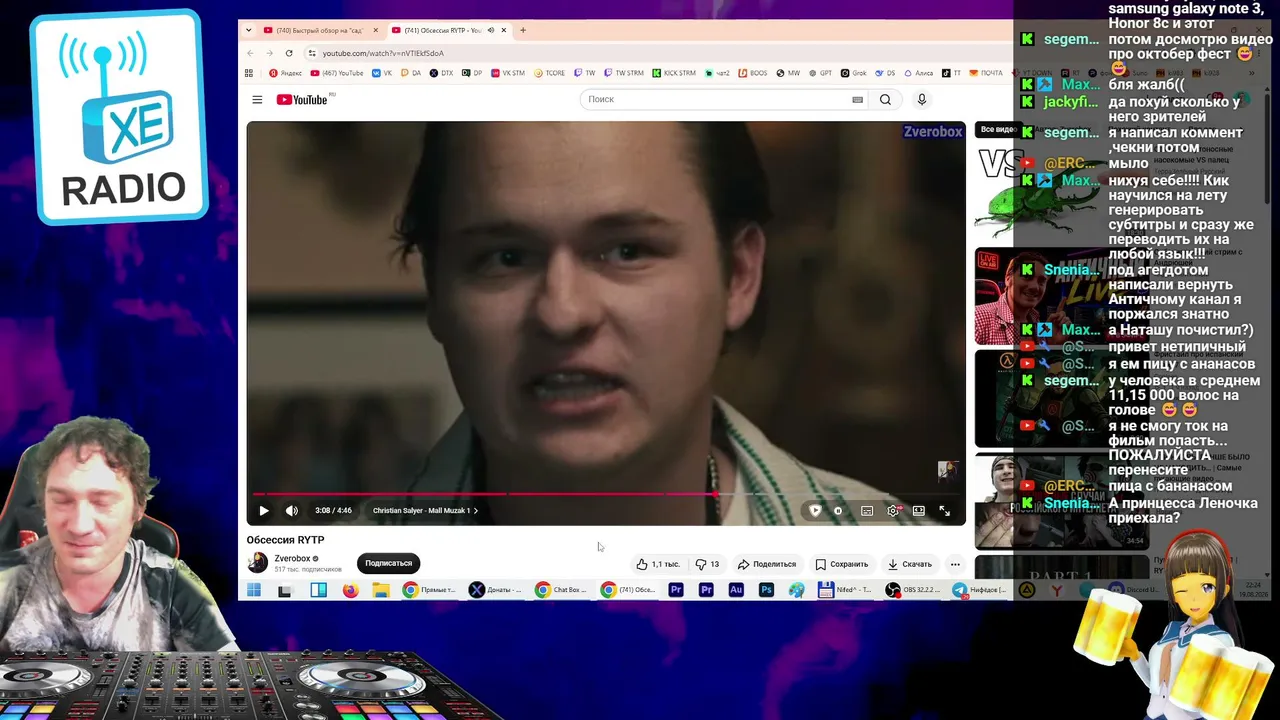Toggle subtitles in the video player
1280x720 pixels.
[x=867, y=510]
